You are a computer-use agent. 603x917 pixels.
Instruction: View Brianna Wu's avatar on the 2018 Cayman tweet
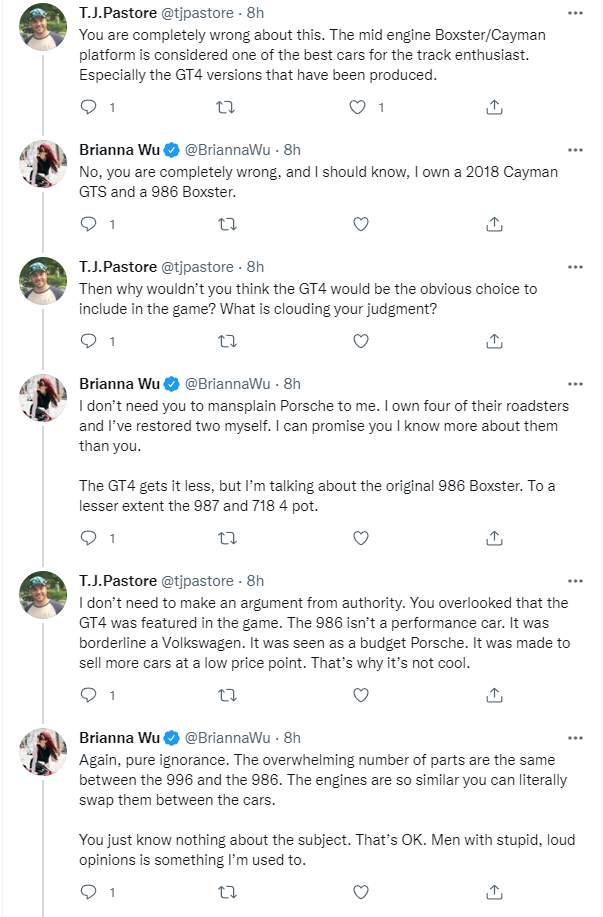(x=43, y=164)
